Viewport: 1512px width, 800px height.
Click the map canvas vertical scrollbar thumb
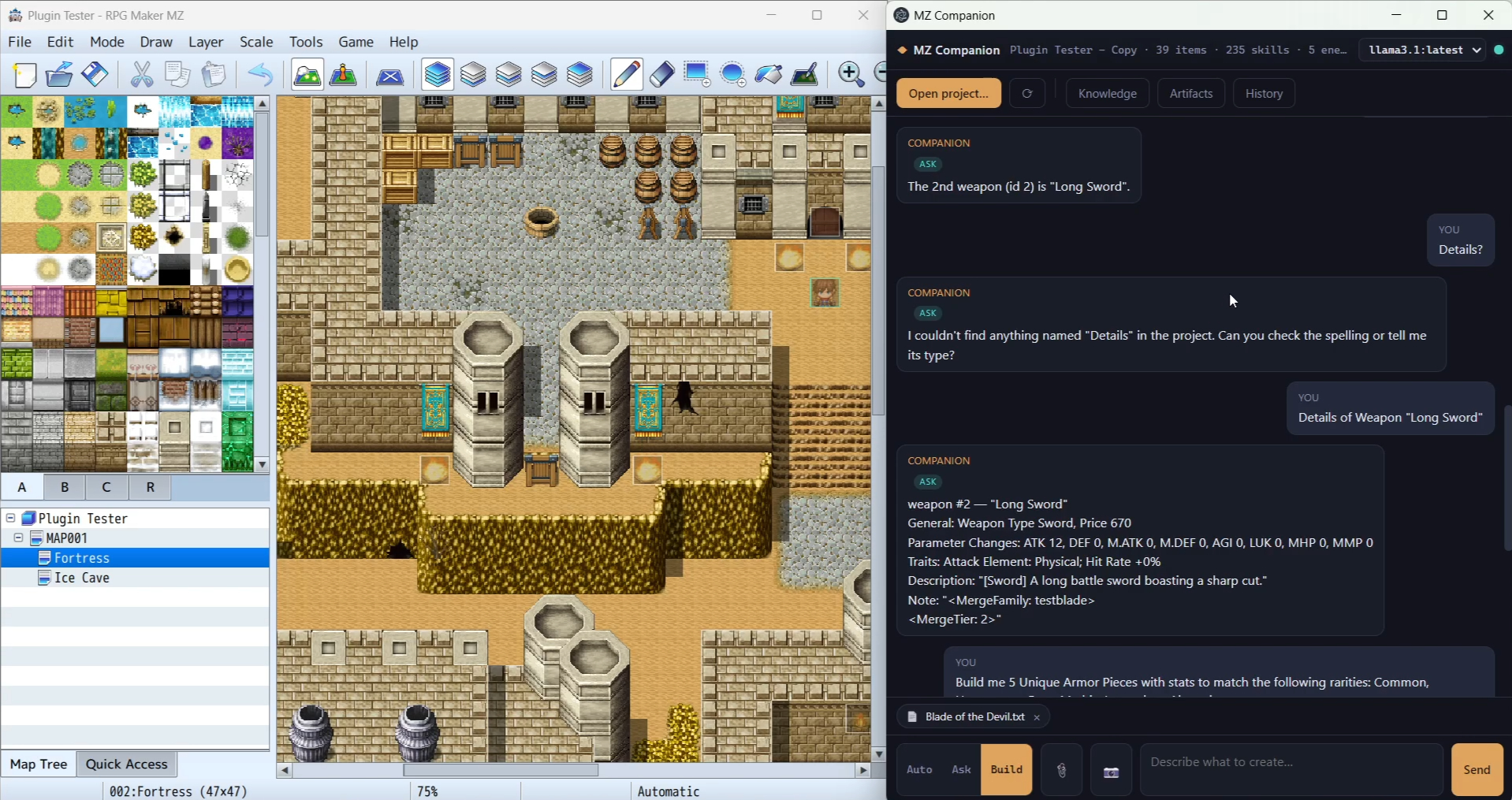[x=878, y=292]
